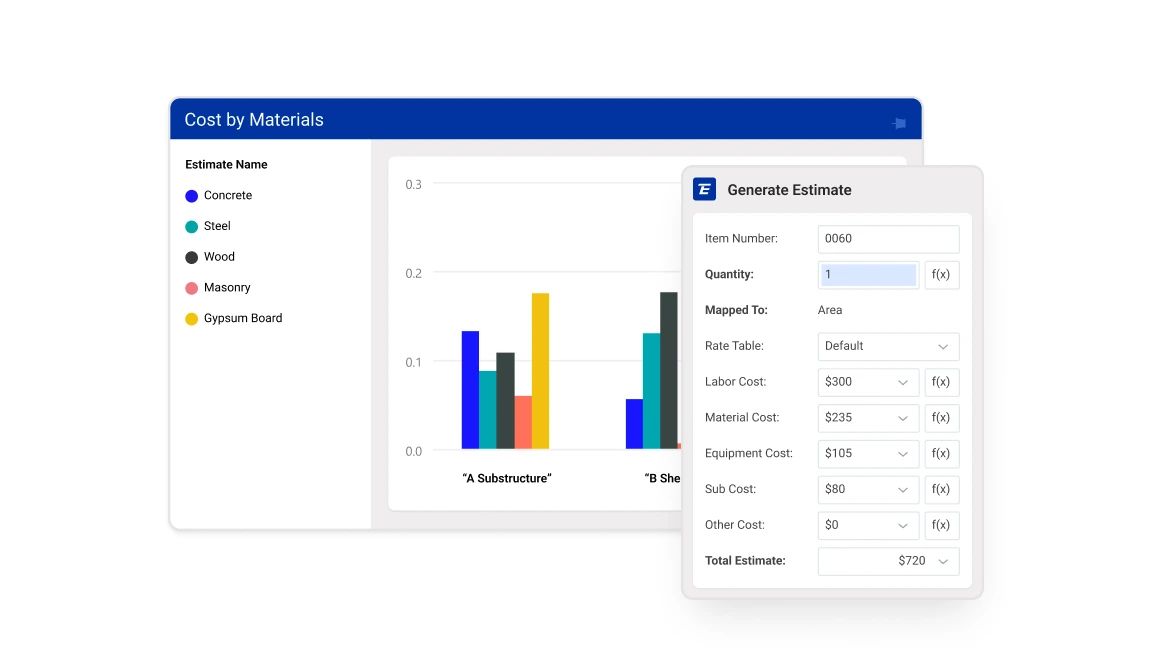Click the pin icon in Cost by Materials header
The height and width of the screenshot is (660, 1152).
click(899, 123)
